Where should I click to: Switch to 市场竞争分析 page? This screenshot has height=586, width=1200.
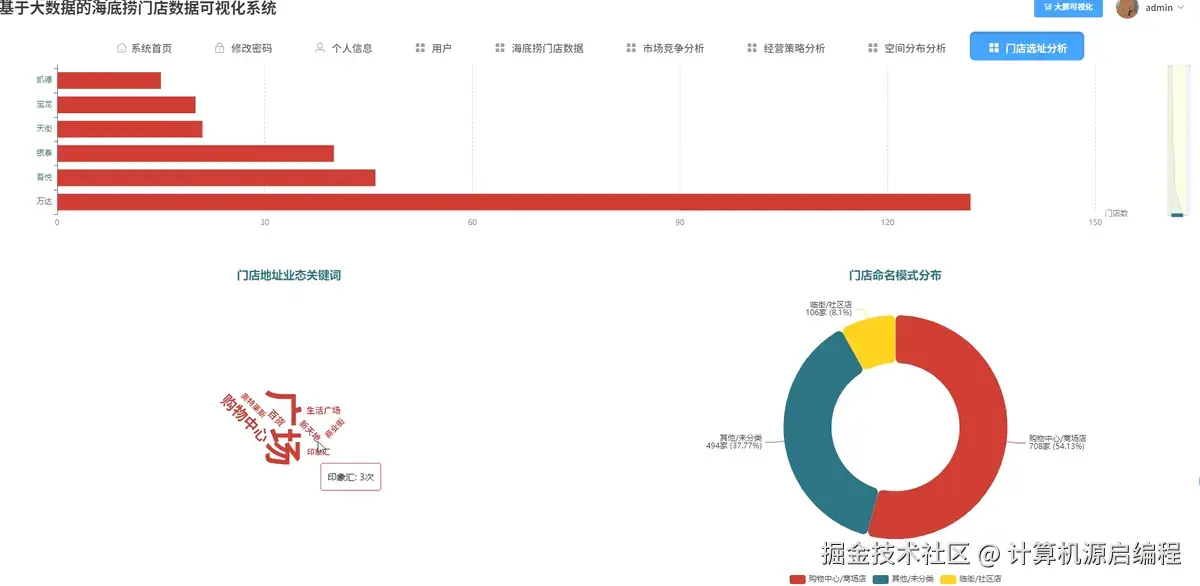(665, 48)
